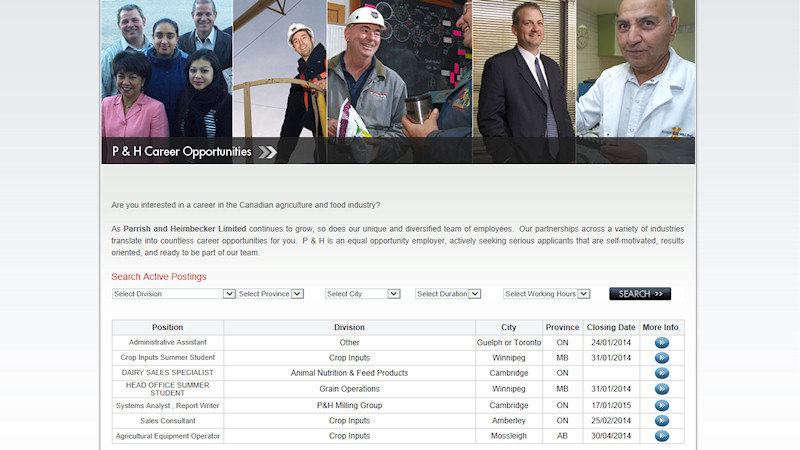Select the Closing Date column header
Image resolution: width=800 pixels, height=450 pixels.
click(611, 328)
